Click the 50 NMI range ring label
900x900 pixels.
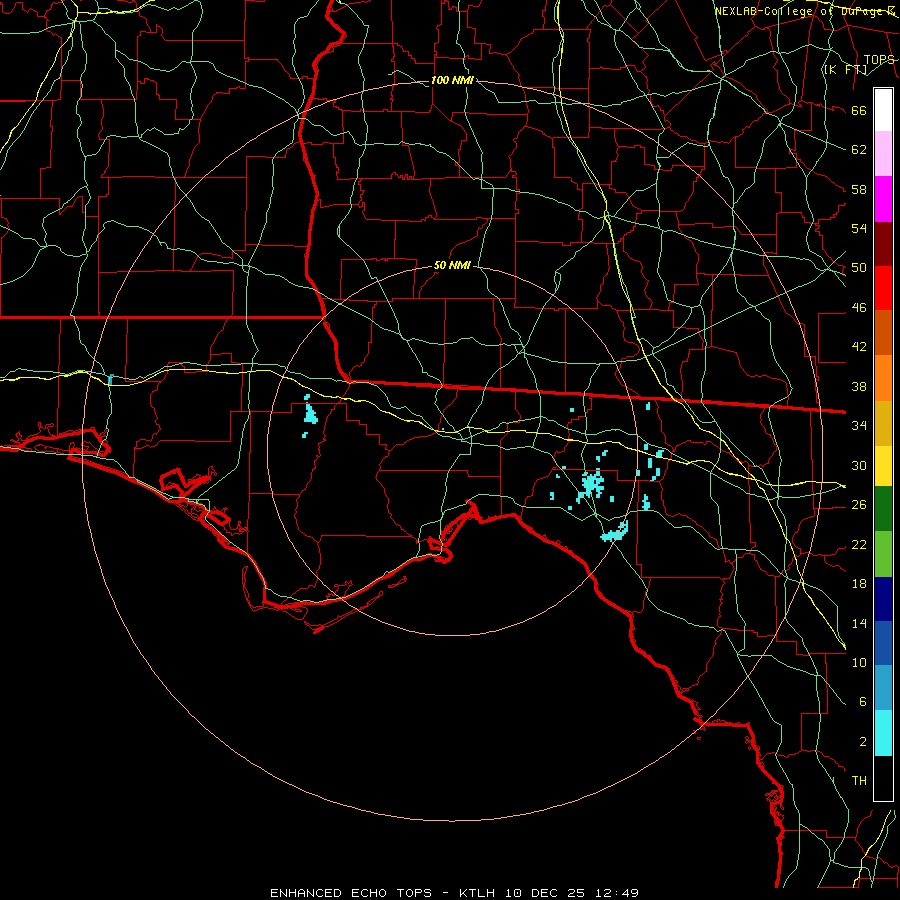click(x=452, y=266)
